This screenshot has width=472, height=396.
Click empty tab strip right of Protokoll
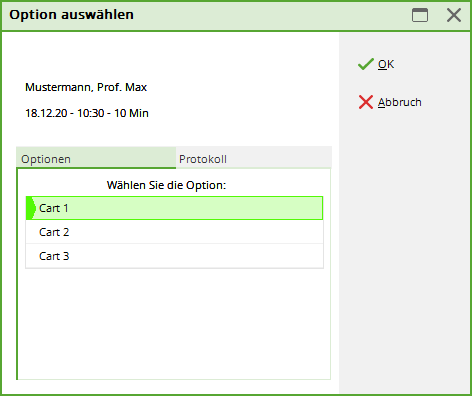(x=280, y=158)
